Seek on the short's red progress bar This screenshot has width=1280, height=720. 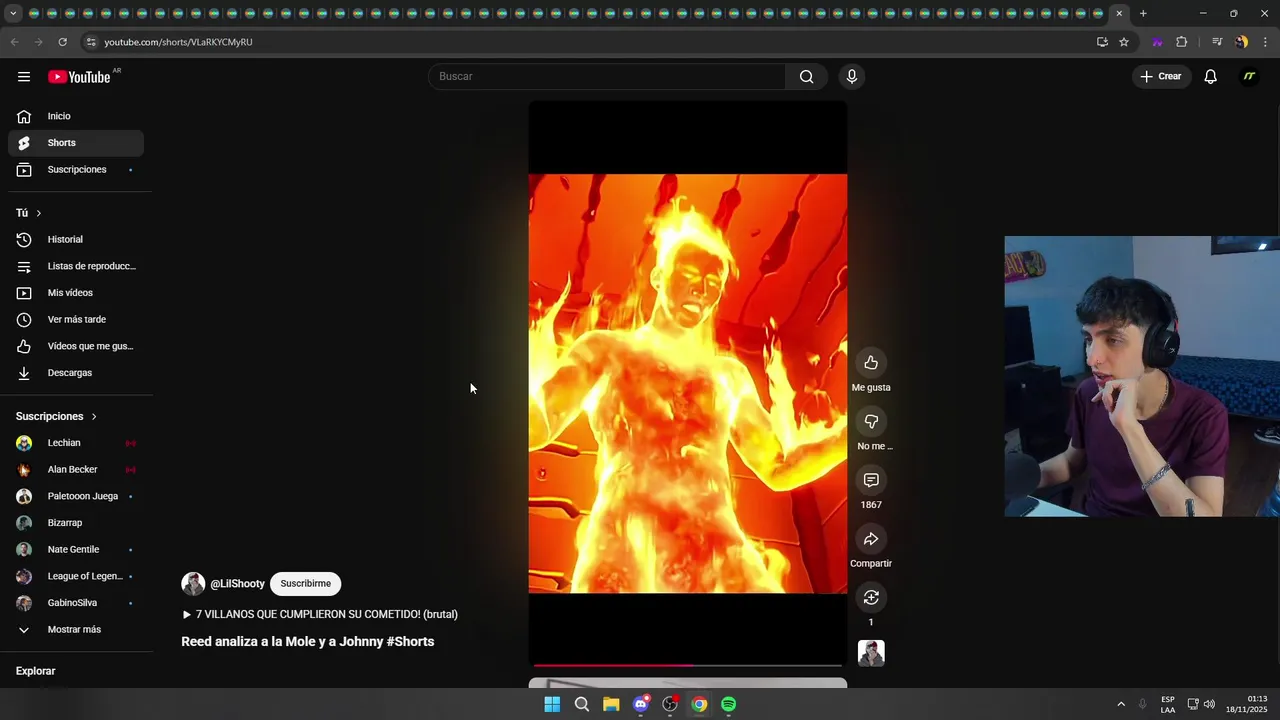point(688,664)
